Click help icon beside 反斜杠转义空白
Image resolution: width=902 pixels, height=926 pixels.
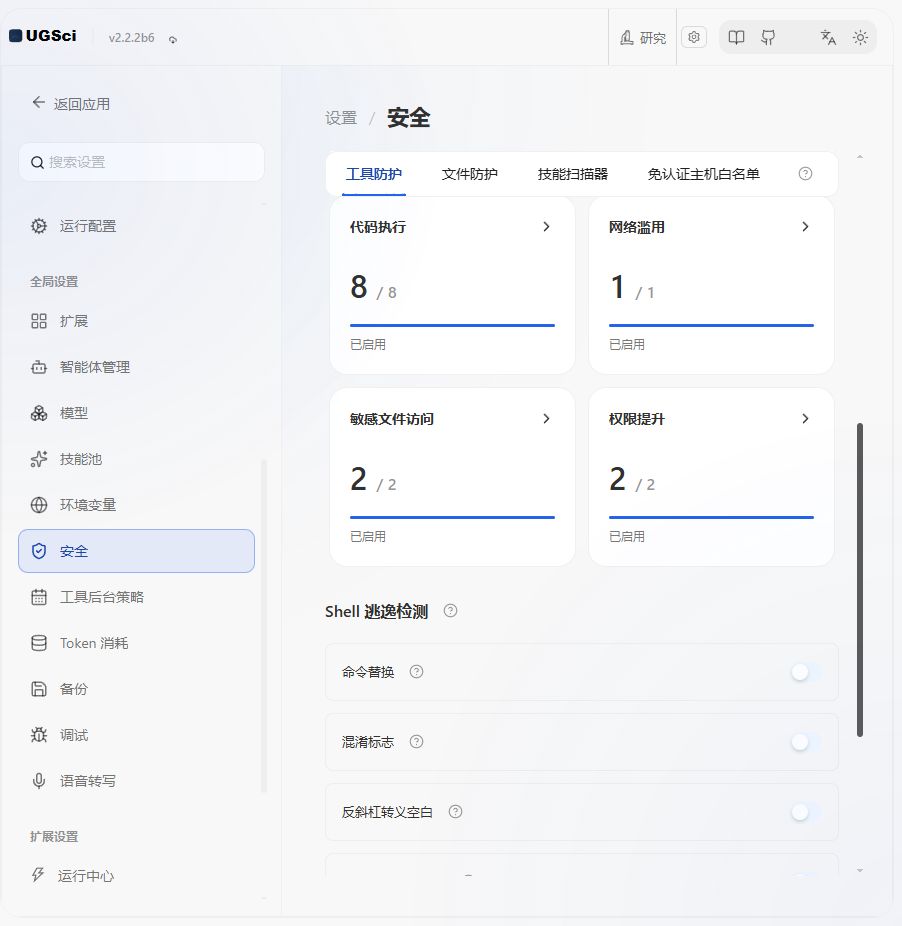coord(455,811)
